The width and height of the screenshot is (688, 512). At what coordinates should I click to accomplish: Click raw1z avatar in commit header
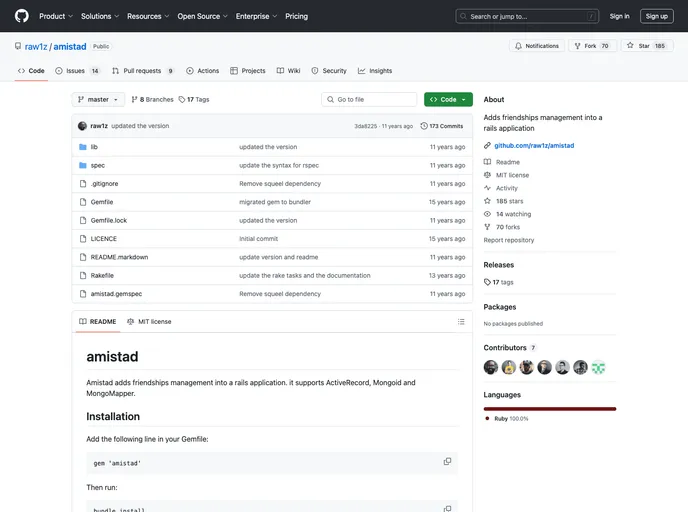[82, 126]
